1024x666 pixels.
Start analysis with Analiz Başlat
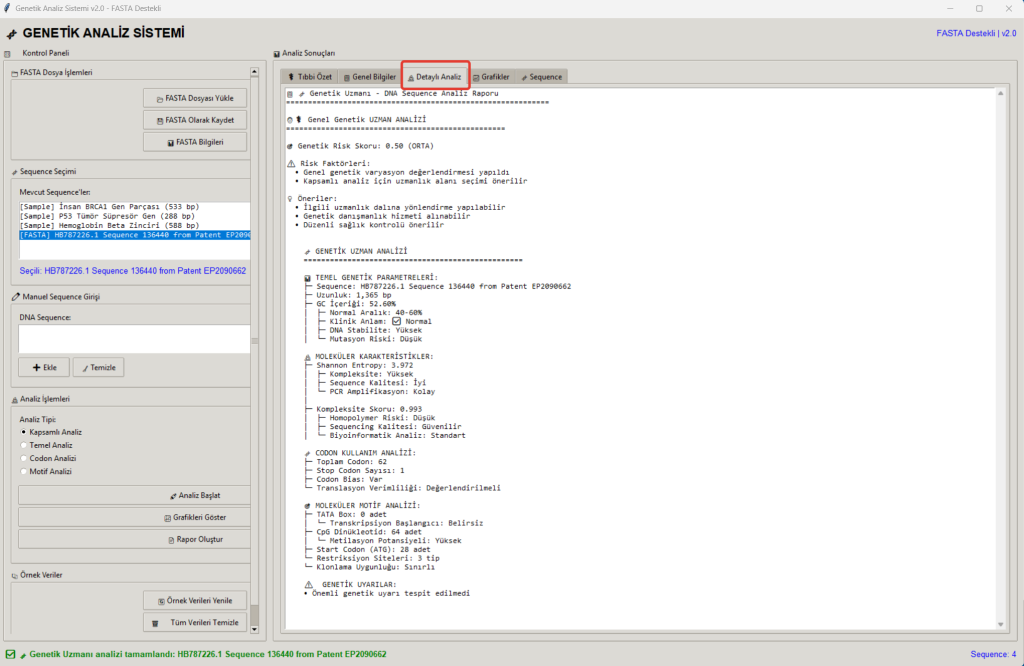(x=195, y=495)
